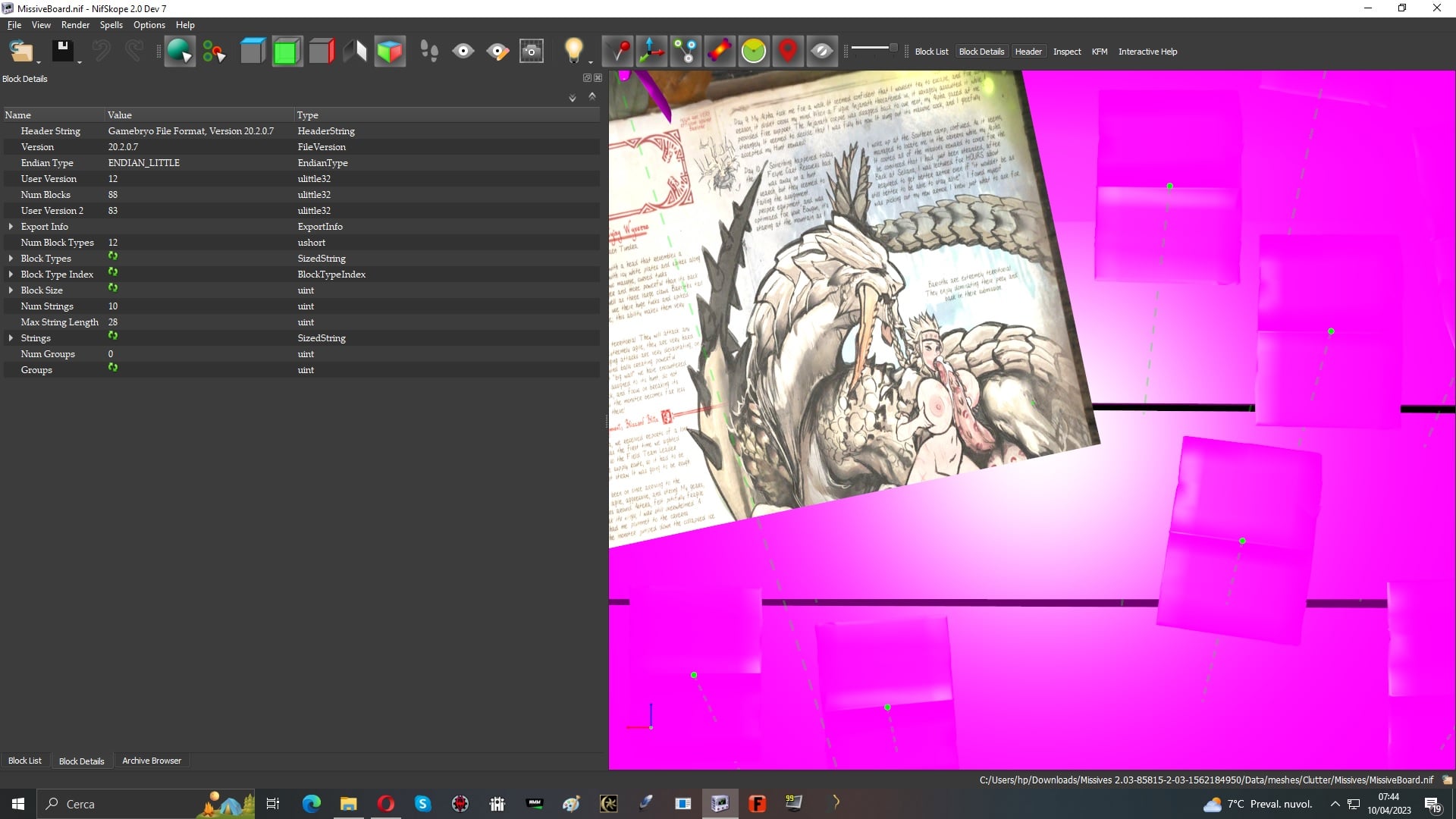Toggle the Header toolbar button

(1028, 52)
